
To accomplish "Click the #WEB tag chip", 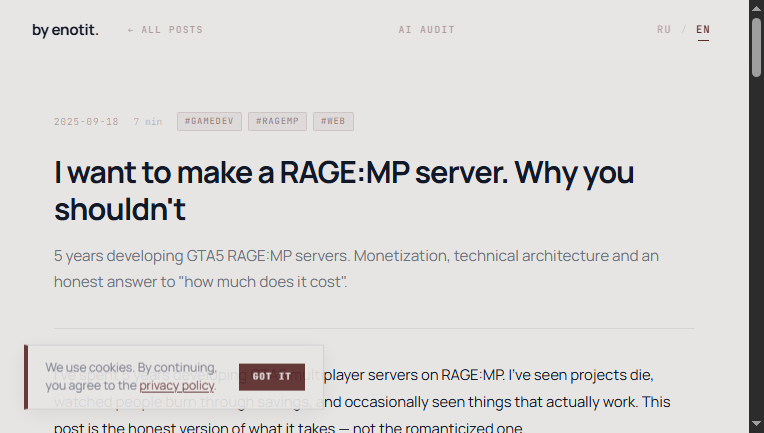I will coord(333,122).
